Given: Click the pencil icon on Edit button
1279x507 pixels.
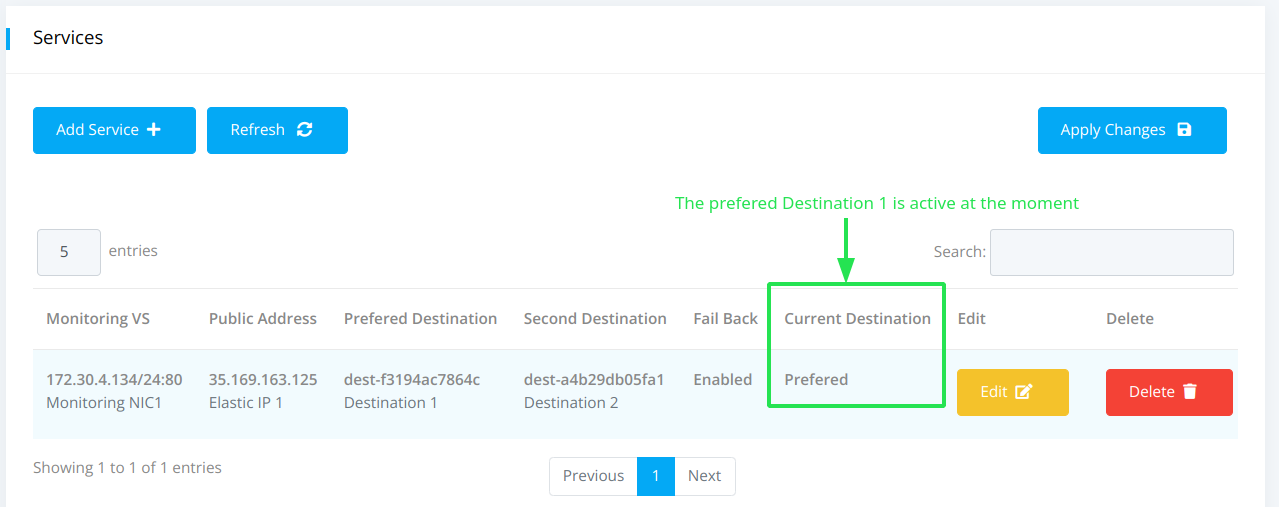Looking at the screenshot, I should (1023, 392).
